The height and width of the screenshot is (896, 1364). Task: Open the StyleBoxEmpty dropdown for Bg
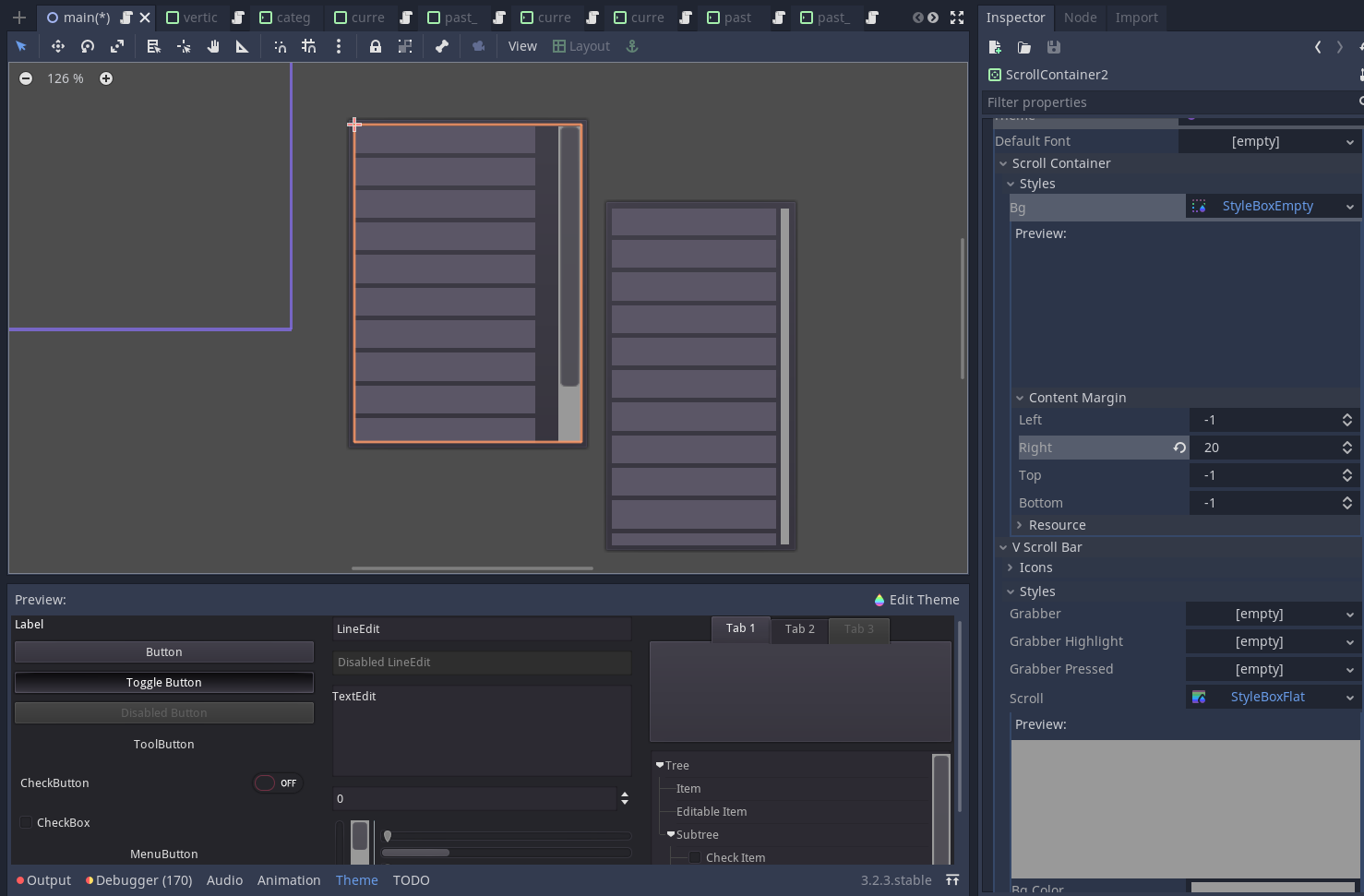click(1349, 206)
